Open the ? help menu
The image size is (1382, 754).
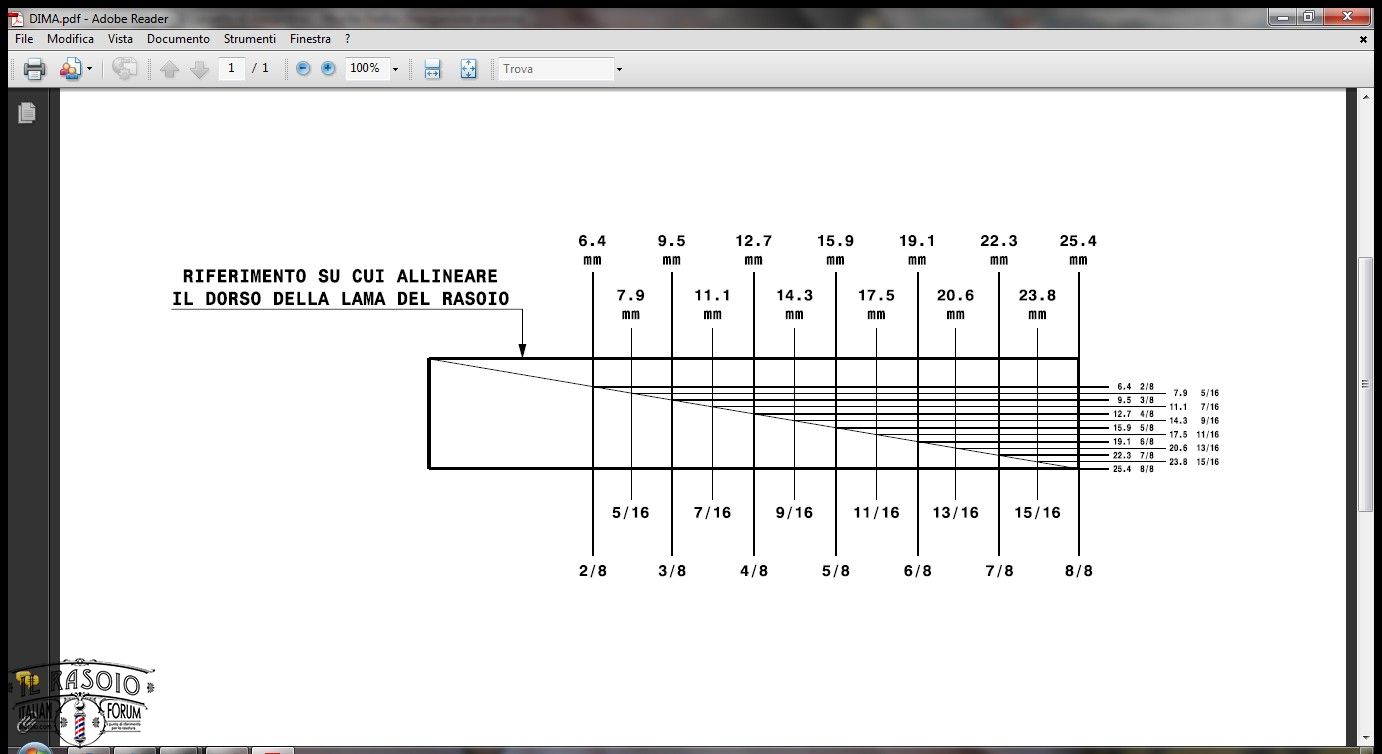347,39
